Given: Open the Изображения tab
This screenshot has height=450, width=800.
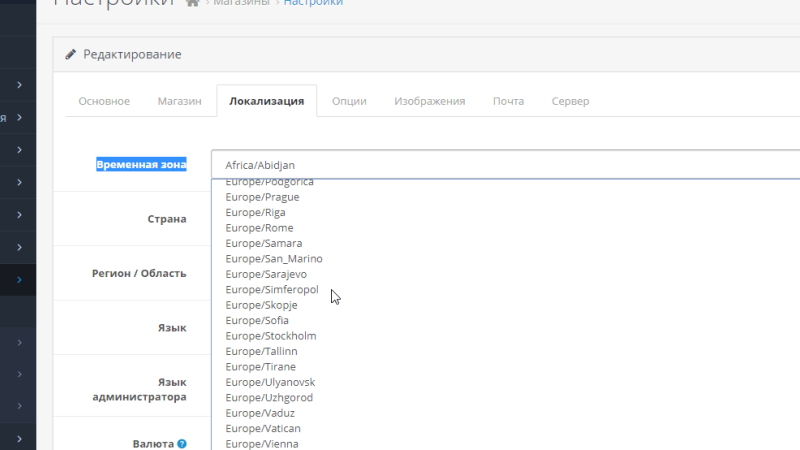Looking at the screenshot, I should pos(430,101).
